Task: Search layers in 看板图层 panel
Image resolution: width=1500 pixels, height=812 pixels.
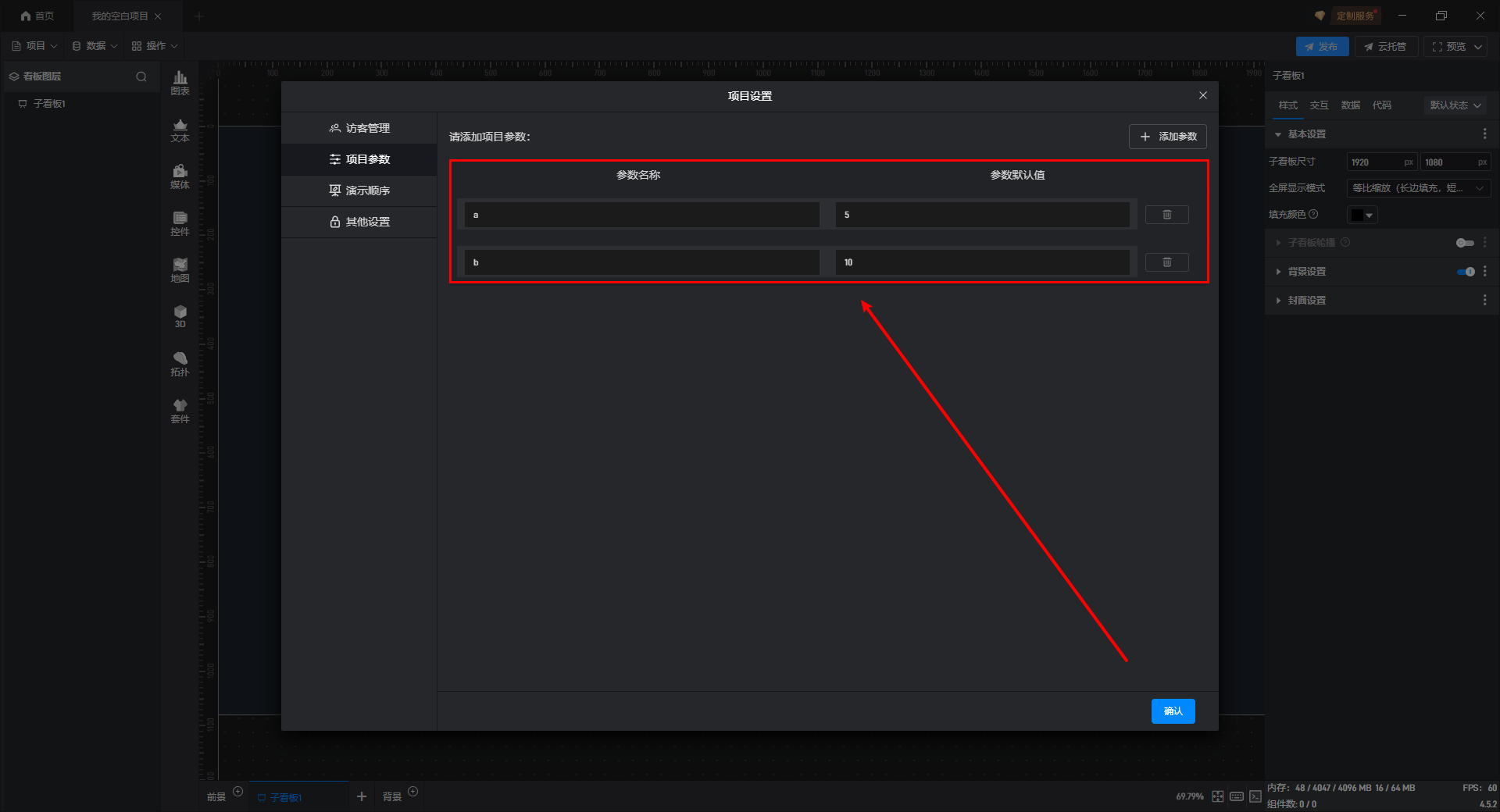Action: click(x=141, y=77)
